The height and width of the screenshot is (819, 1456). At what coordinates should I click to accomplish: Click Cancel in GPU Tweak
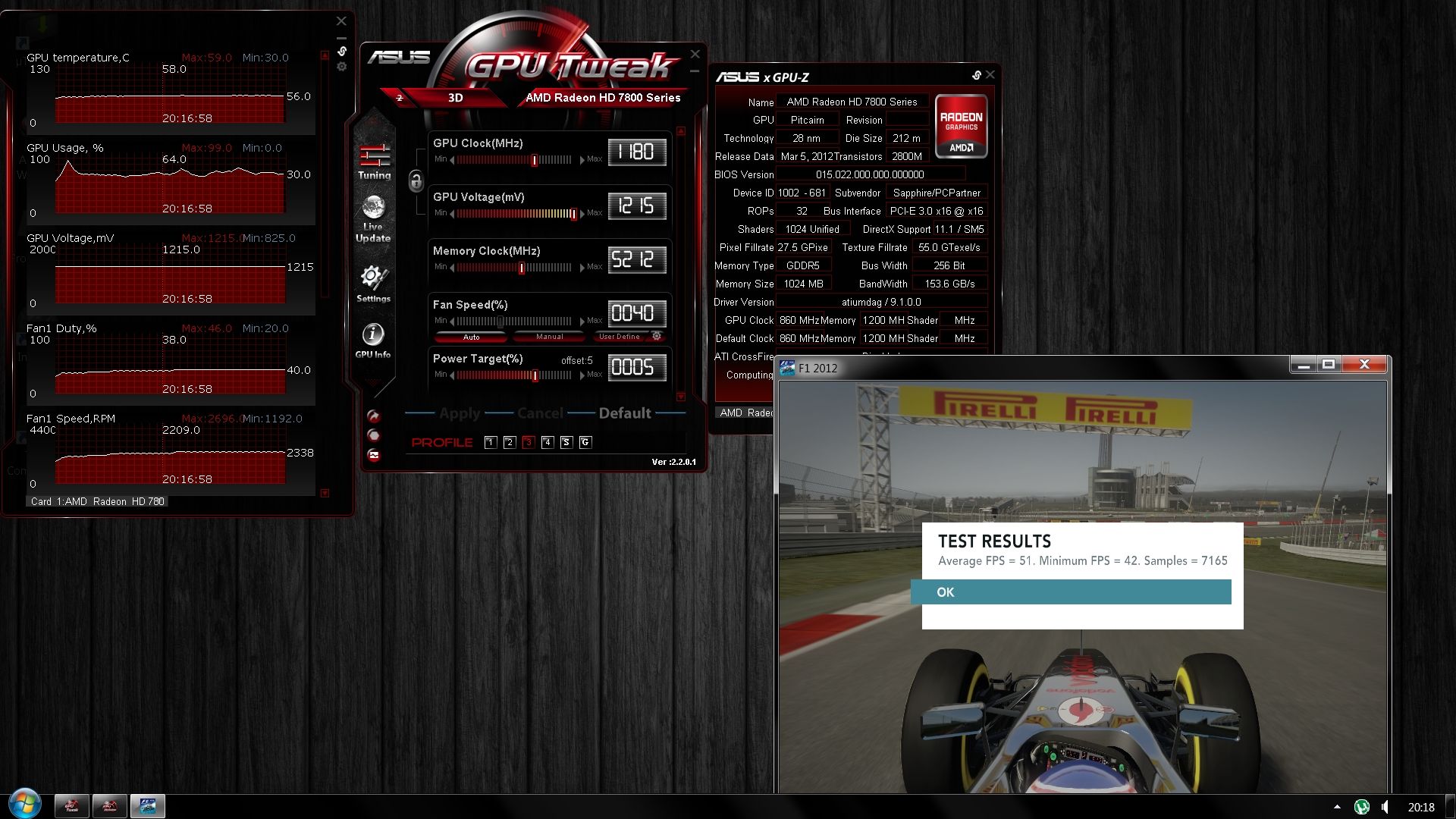pyautogui.click(x=540, y=413)
